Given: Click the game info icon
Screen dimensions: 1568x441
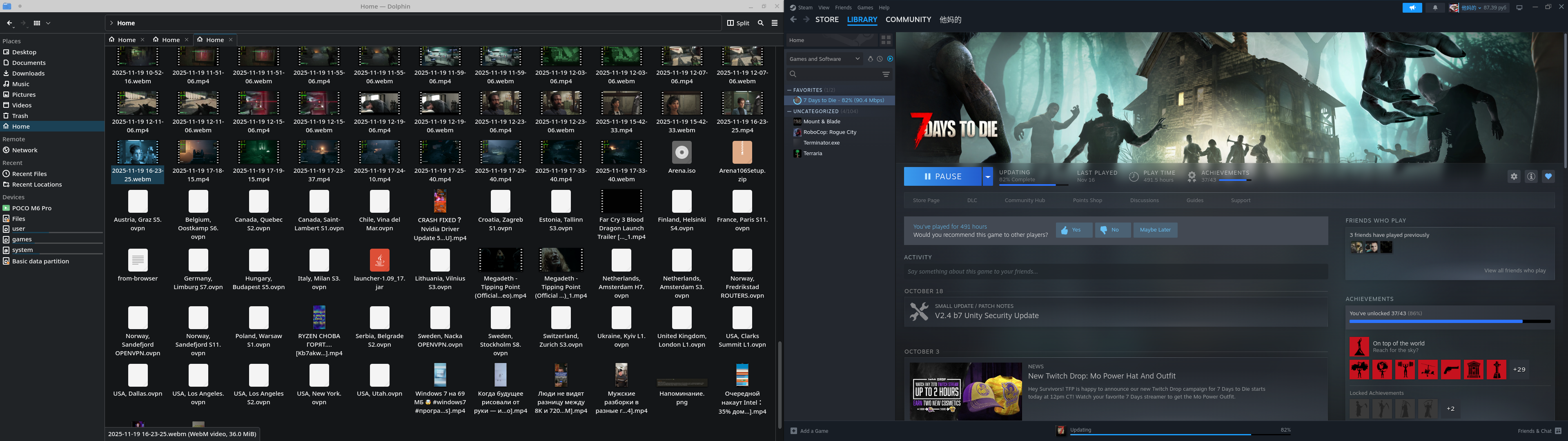Looking at the screenshot, I should tap(1531, 177).
